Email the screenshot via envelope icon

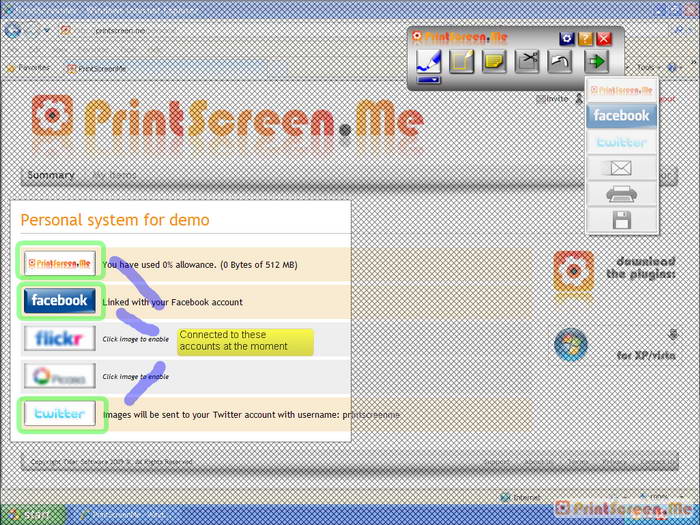(621, 168)
